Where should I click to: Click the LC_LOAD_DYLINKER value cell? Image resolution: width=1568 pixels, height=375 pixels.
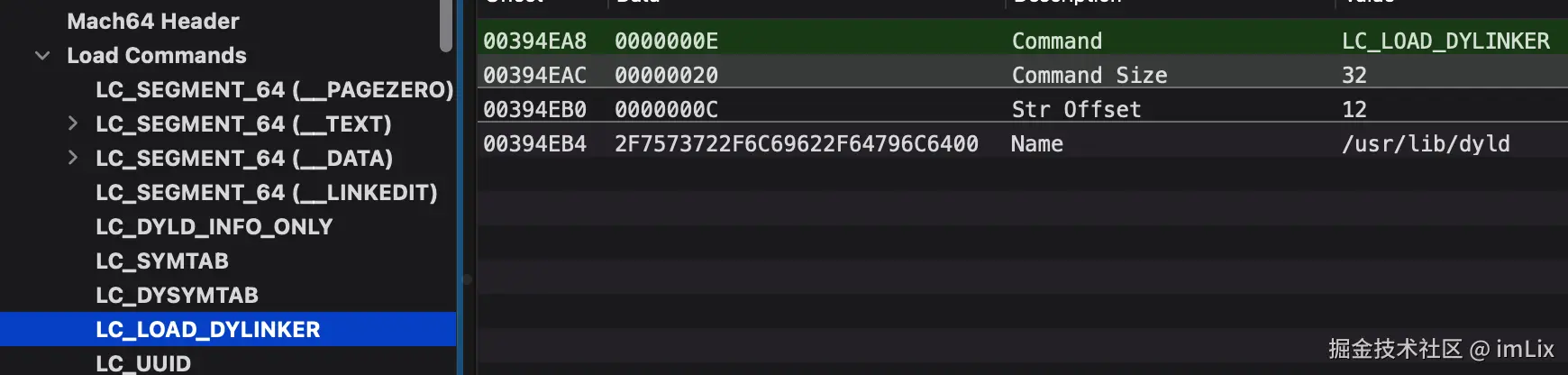coord(1445,41)
